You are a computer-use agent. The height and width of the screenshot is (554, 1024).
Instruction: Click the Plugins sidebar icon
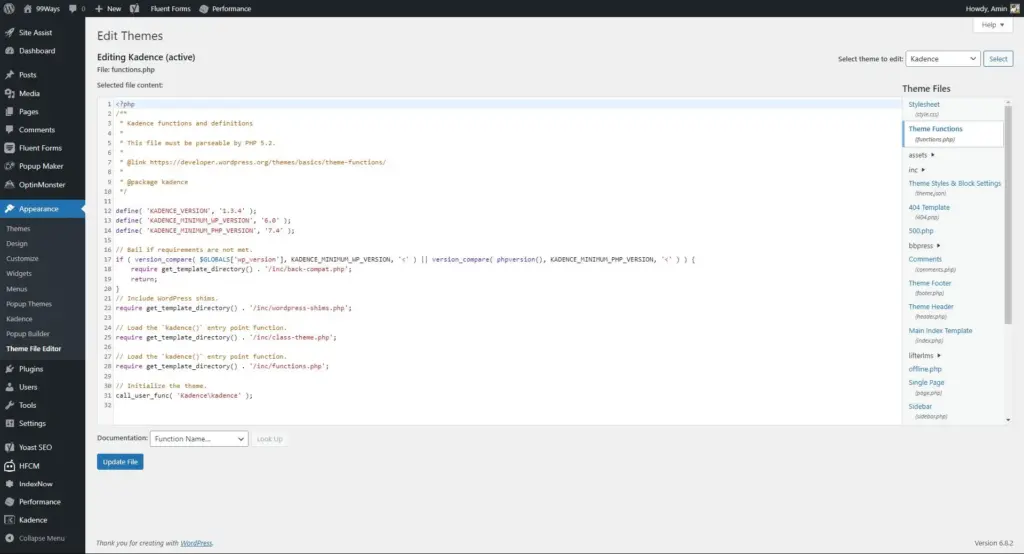coord(10,368)
